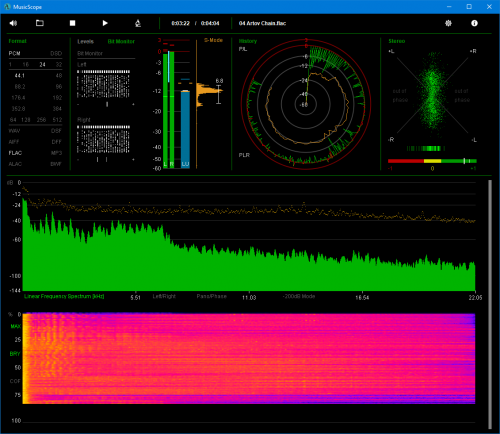Viewport: 500px width, 434px height.
Task: Start playback with the play icon
Action: tap(105, 23)
